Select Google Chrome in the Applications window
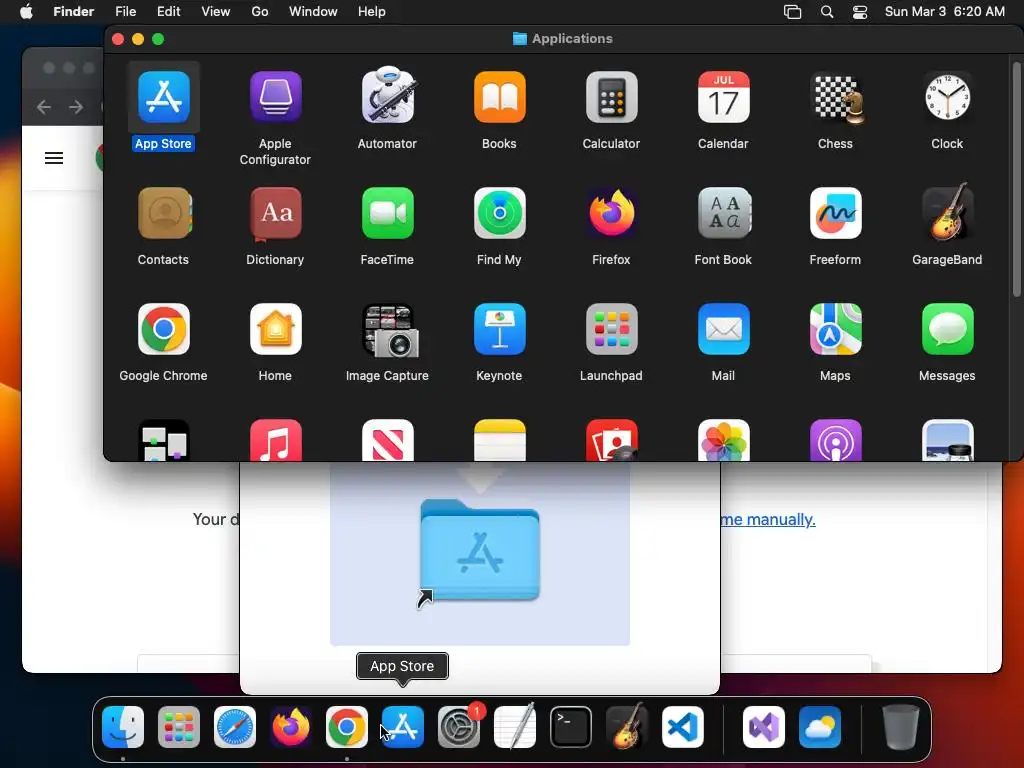This screenshot has height=768, width=1024. pyautogui.click(x=163, y=329)
